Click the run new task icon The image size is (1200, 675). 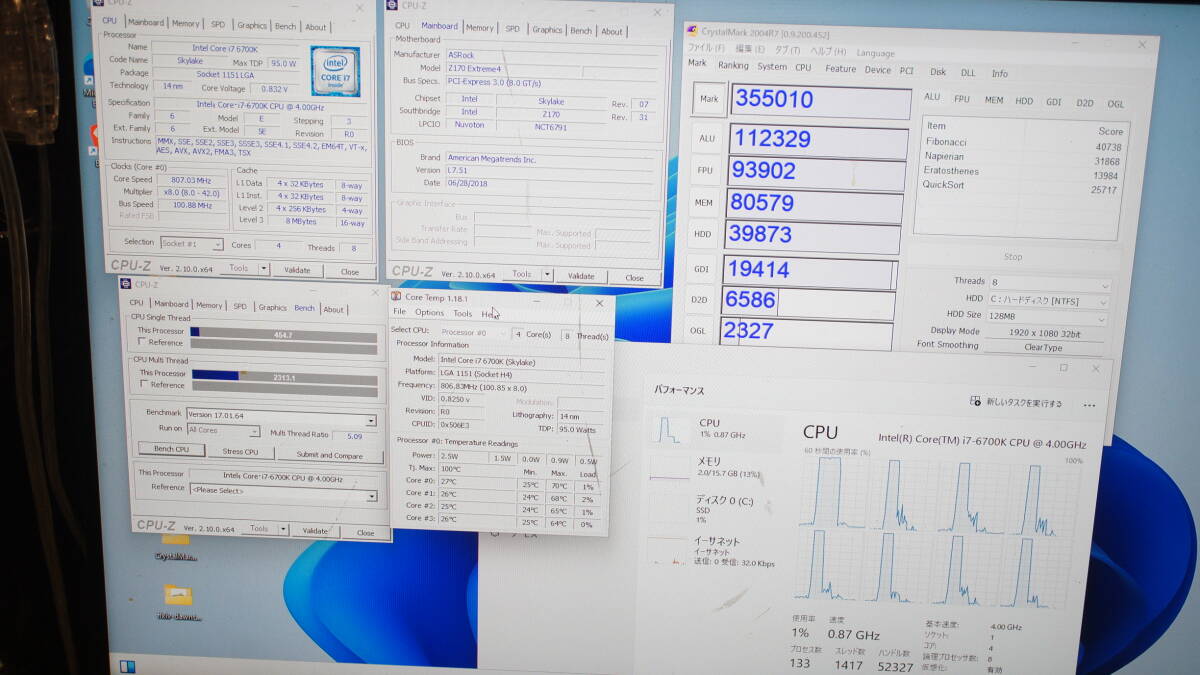pyautogui.click(x=976, y=402)
